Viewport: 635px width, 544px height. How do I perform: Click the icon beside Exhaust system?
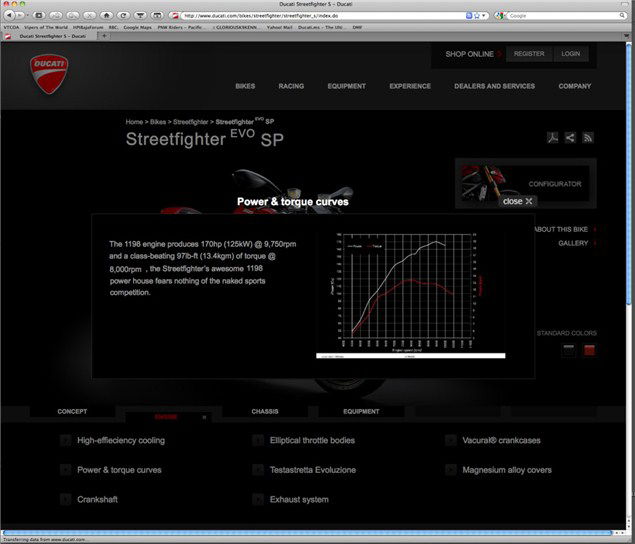click(258, 498)
